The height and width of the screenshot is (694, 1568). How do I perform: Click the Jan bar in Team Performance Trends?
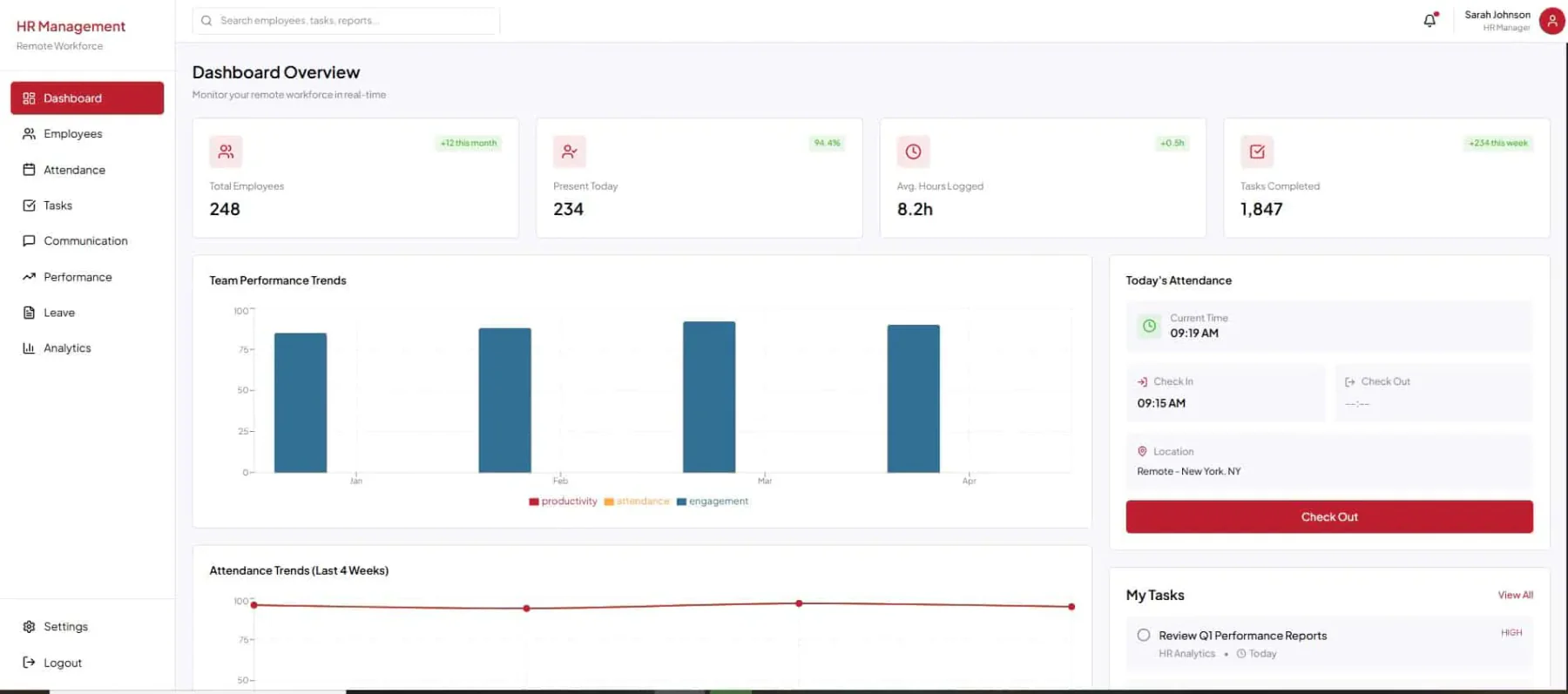pos(301,403)
